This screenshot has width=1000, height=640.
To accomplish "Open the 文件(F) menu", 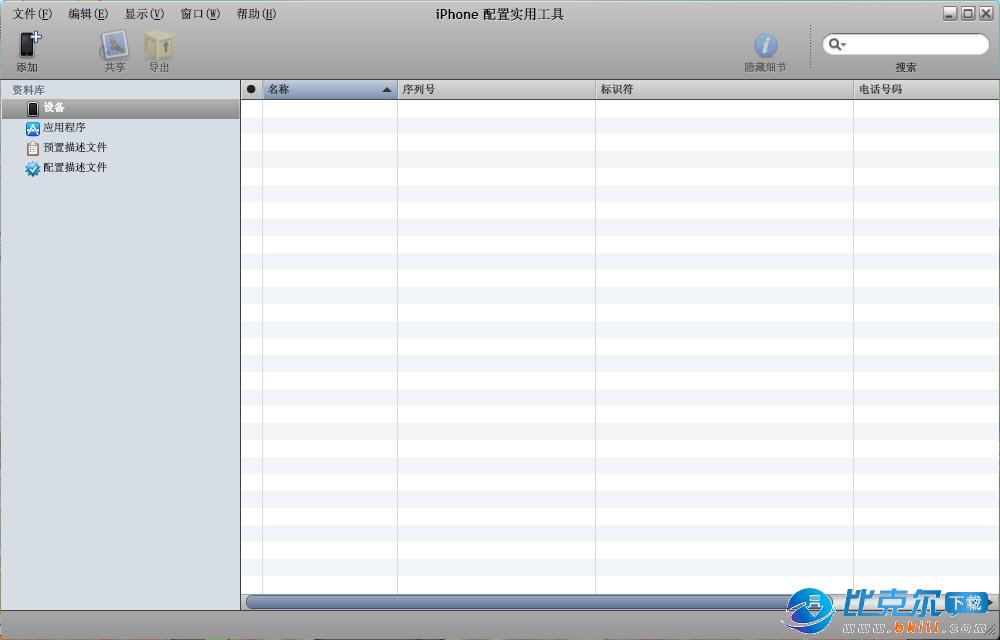I will point(32,14).
